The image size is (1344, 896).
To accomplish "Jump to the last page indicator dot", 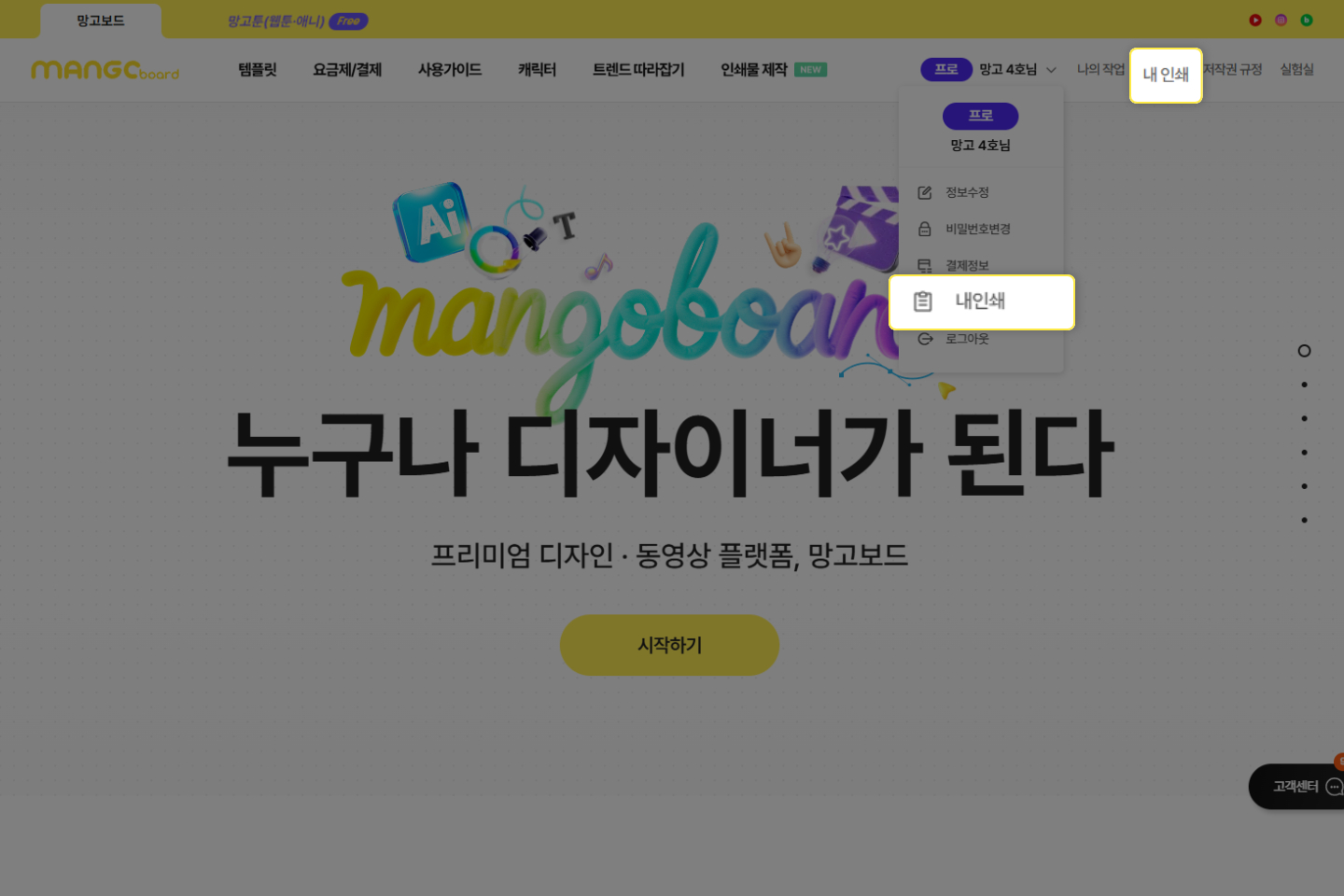I will (1304, 520).
